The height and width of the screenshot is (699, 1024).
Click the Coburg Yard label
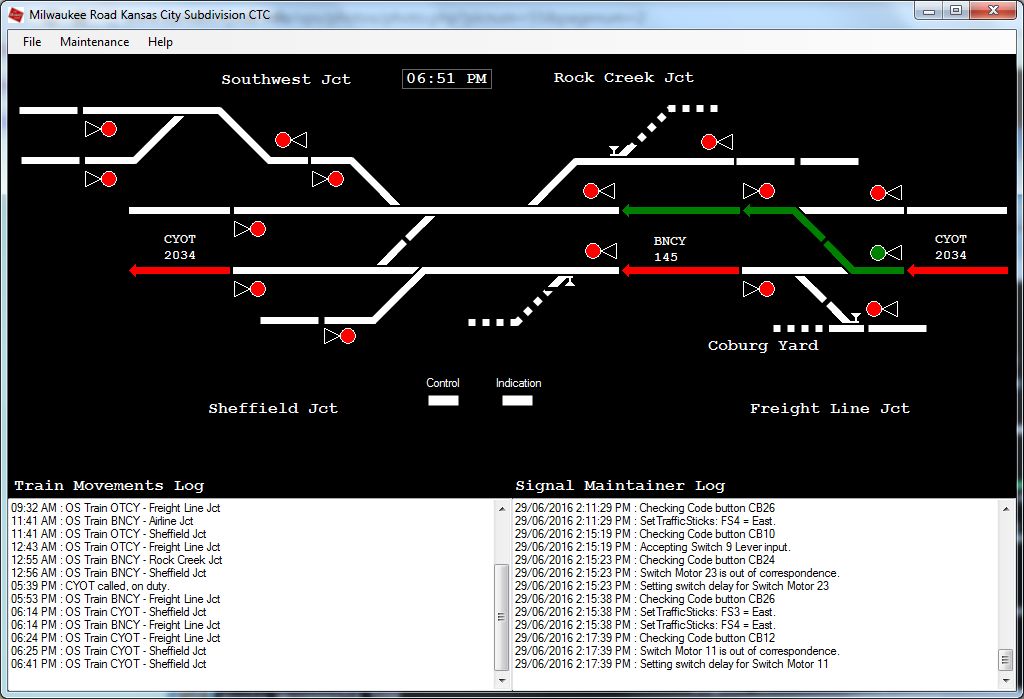pos(763,346)
